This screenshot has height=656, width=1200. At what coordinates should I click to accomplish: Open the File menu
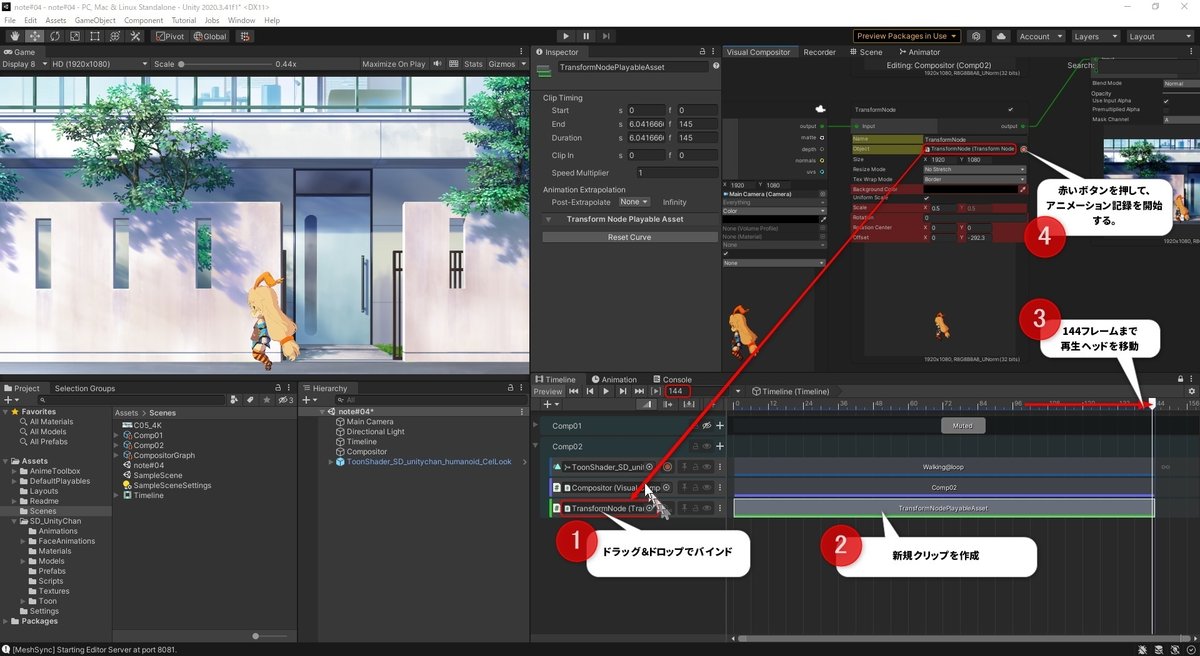[x=10, y=20]
